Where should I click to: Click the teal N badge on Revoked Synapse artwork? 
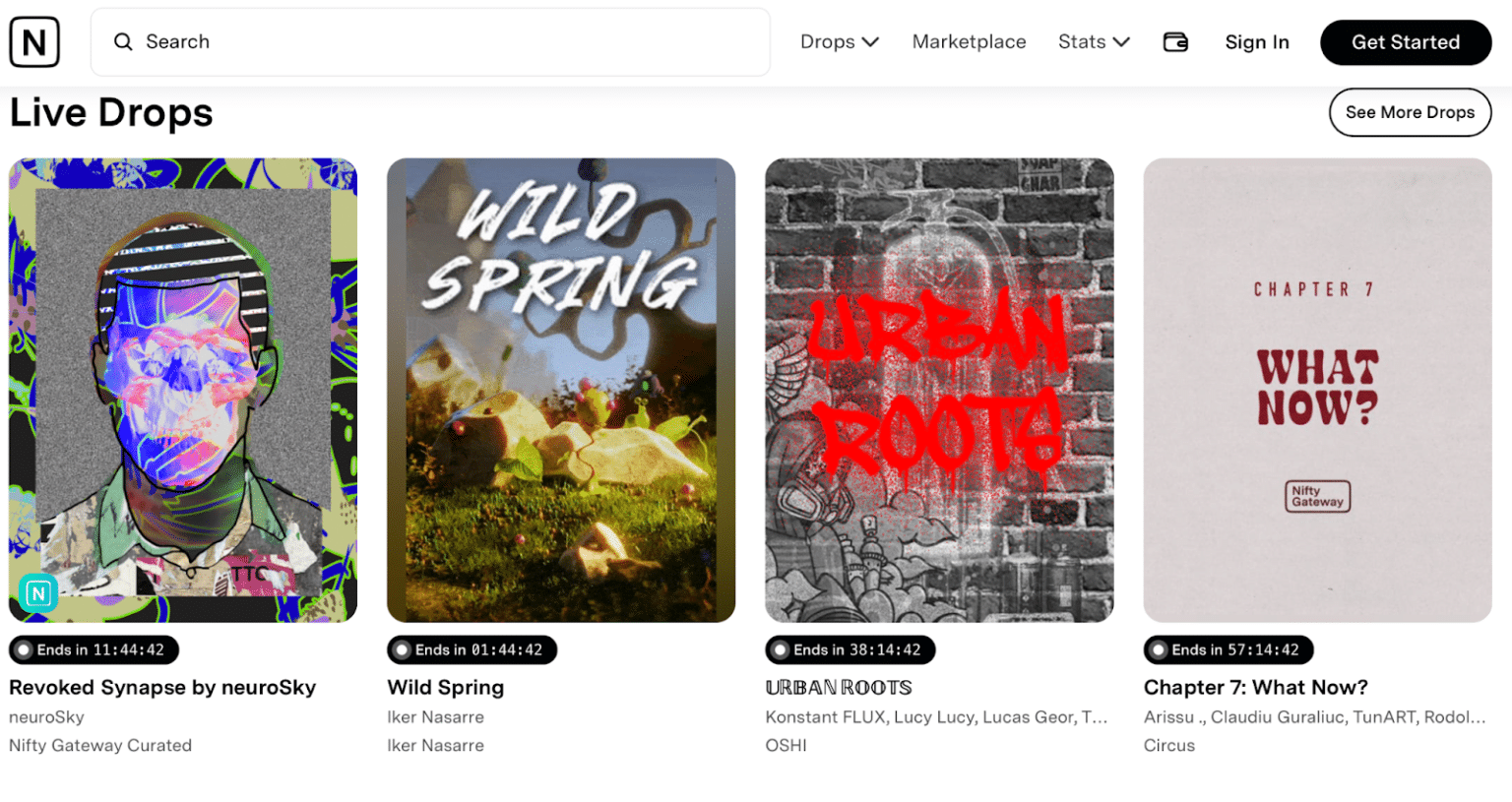point(38,593)
